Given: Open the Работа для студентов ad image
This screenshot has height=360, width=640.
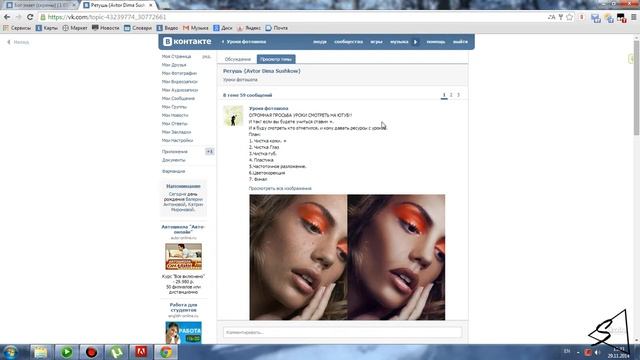Looking at the screenshot, I should (x=183, y=332).
